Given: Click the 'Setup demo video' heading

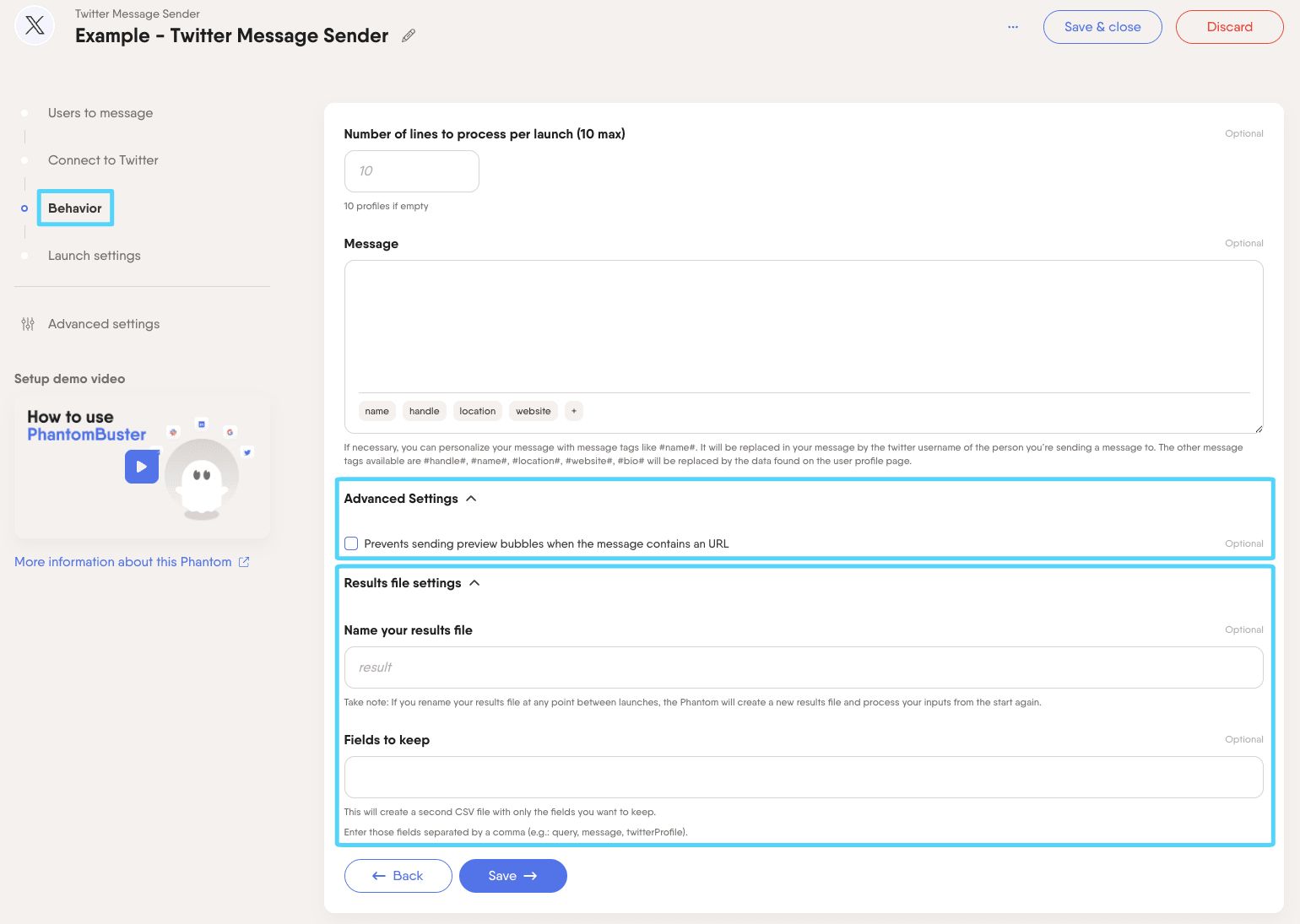Looking at the screenshot, I should pyautogui.click(x=70, y=379).
